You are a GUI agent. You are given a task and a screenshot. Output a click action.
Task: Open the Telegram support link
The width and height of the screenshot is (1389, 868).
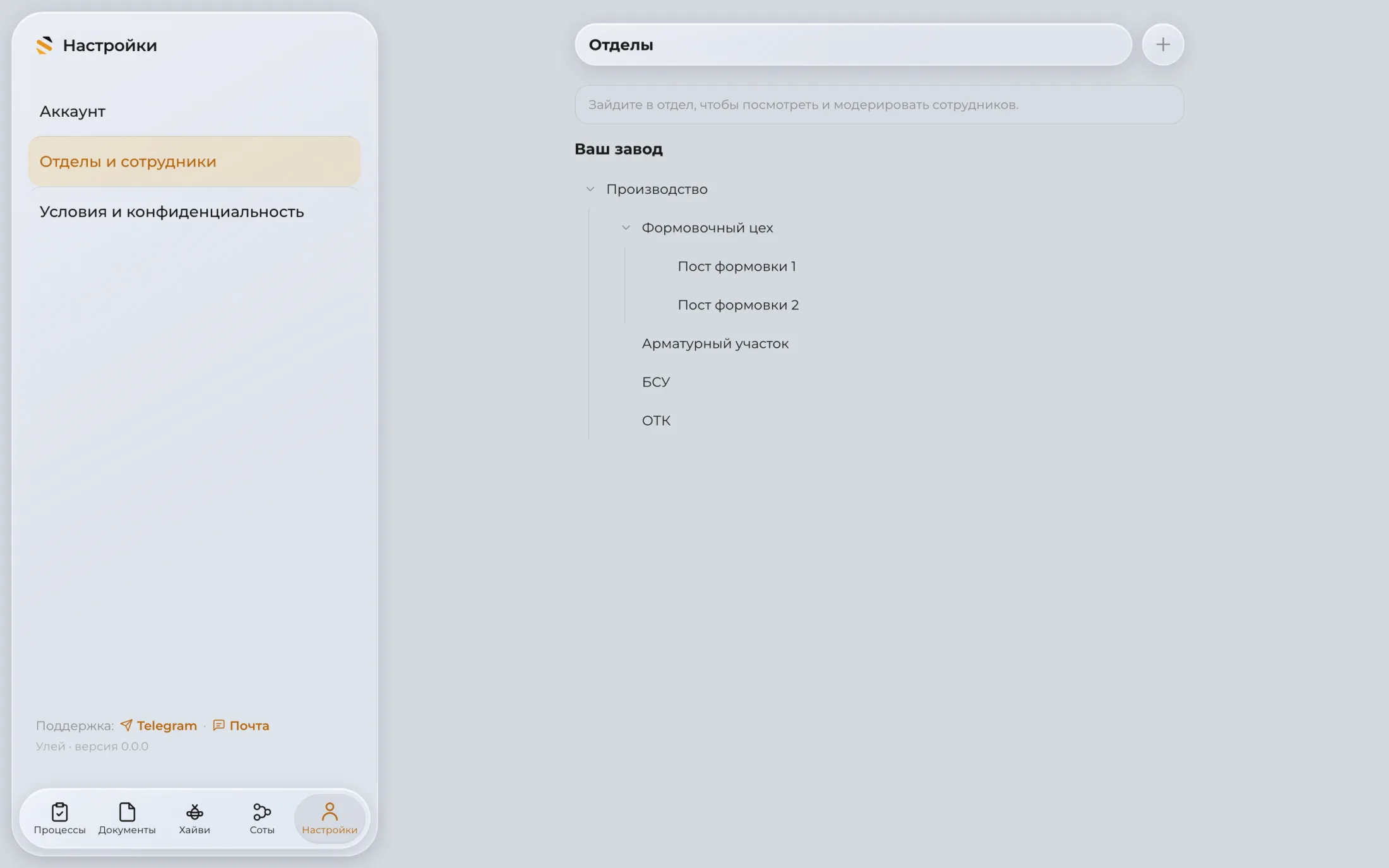158,725
